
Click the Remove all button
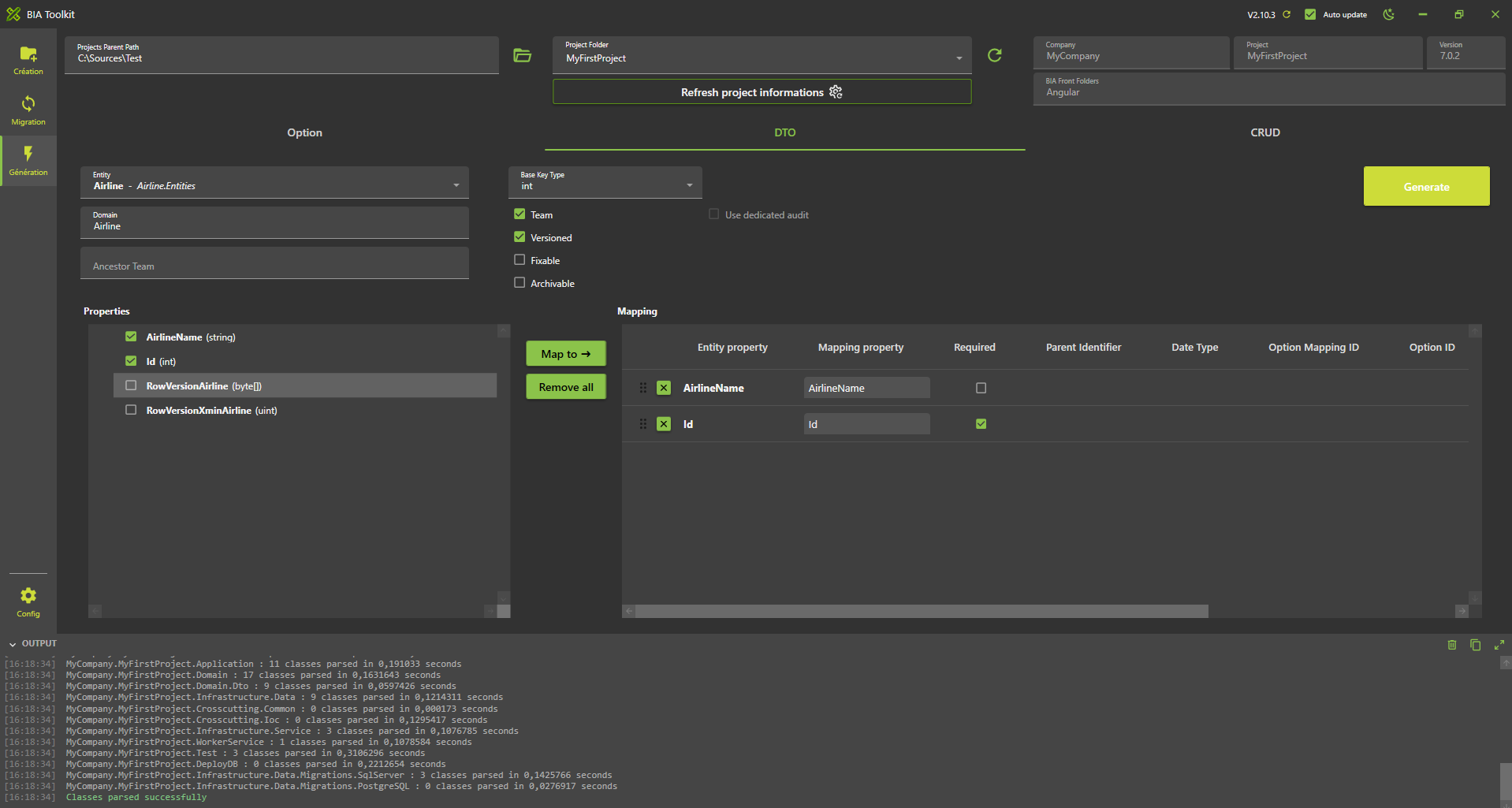566,386
